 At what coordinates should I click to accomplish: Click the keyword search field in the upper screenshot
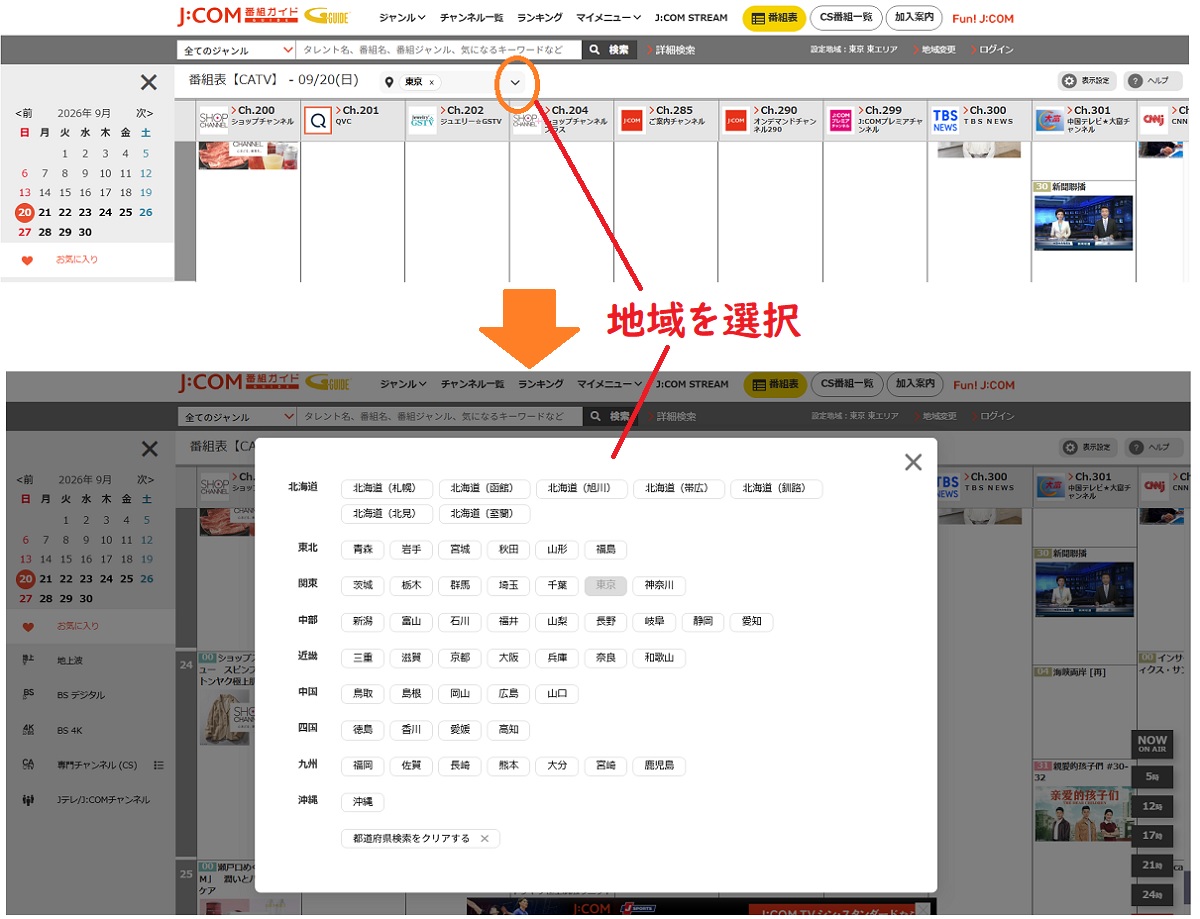(440, 50)
